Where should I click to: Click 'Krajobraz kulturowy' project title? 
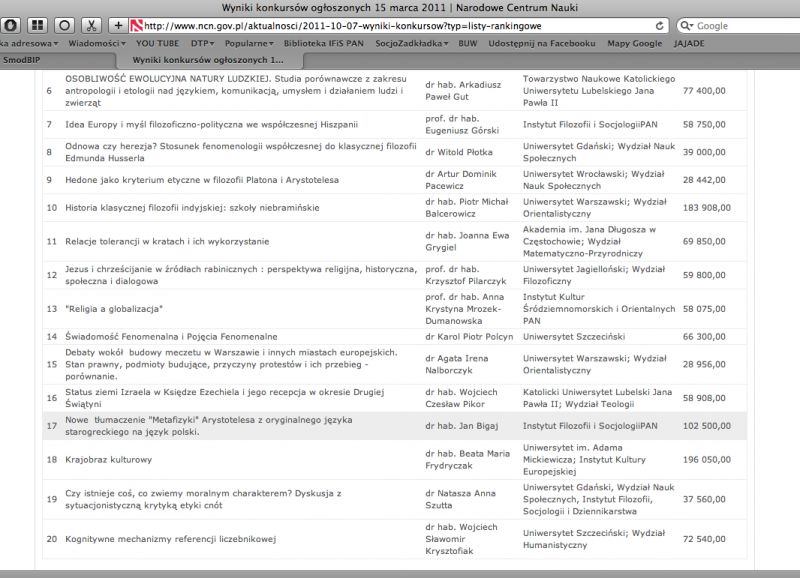point(108,460)
